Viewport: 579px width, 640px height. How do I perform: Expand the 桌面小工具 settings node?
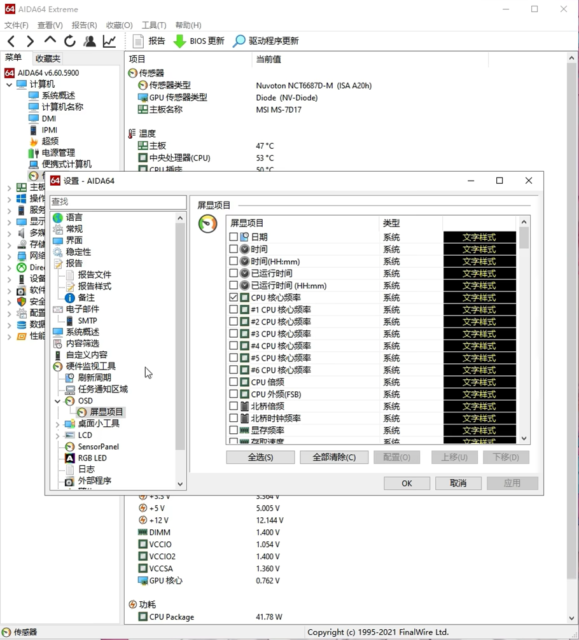pyautogui.click(x=58, y=424)
